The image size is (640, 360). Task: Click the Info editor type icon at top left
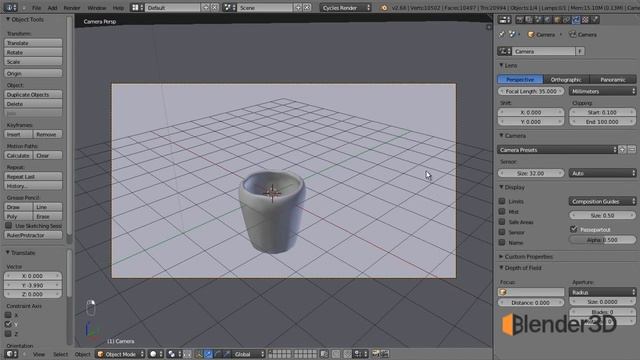tap(10, 7)
